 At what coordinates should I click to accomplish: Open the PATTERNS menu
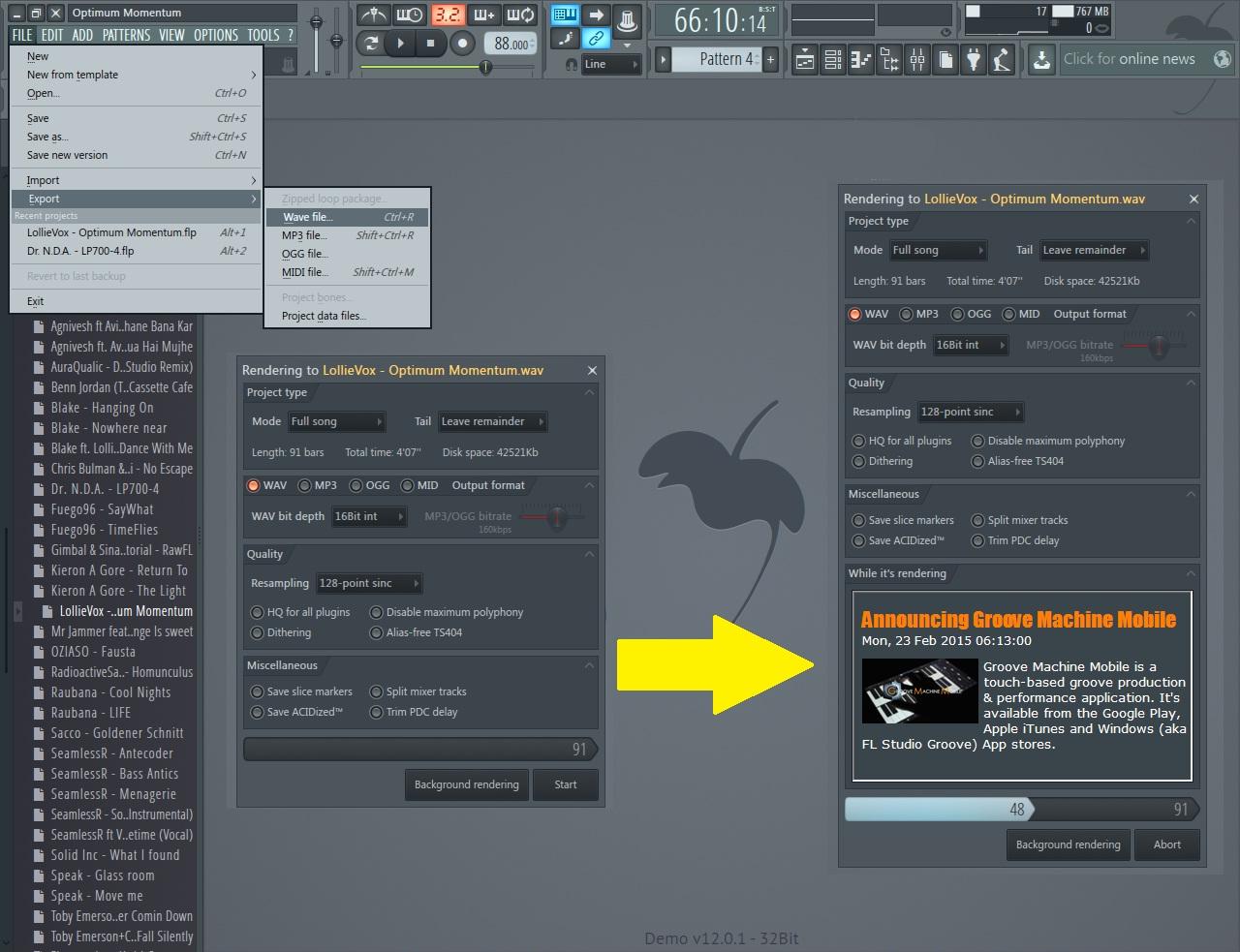(126, 35)
